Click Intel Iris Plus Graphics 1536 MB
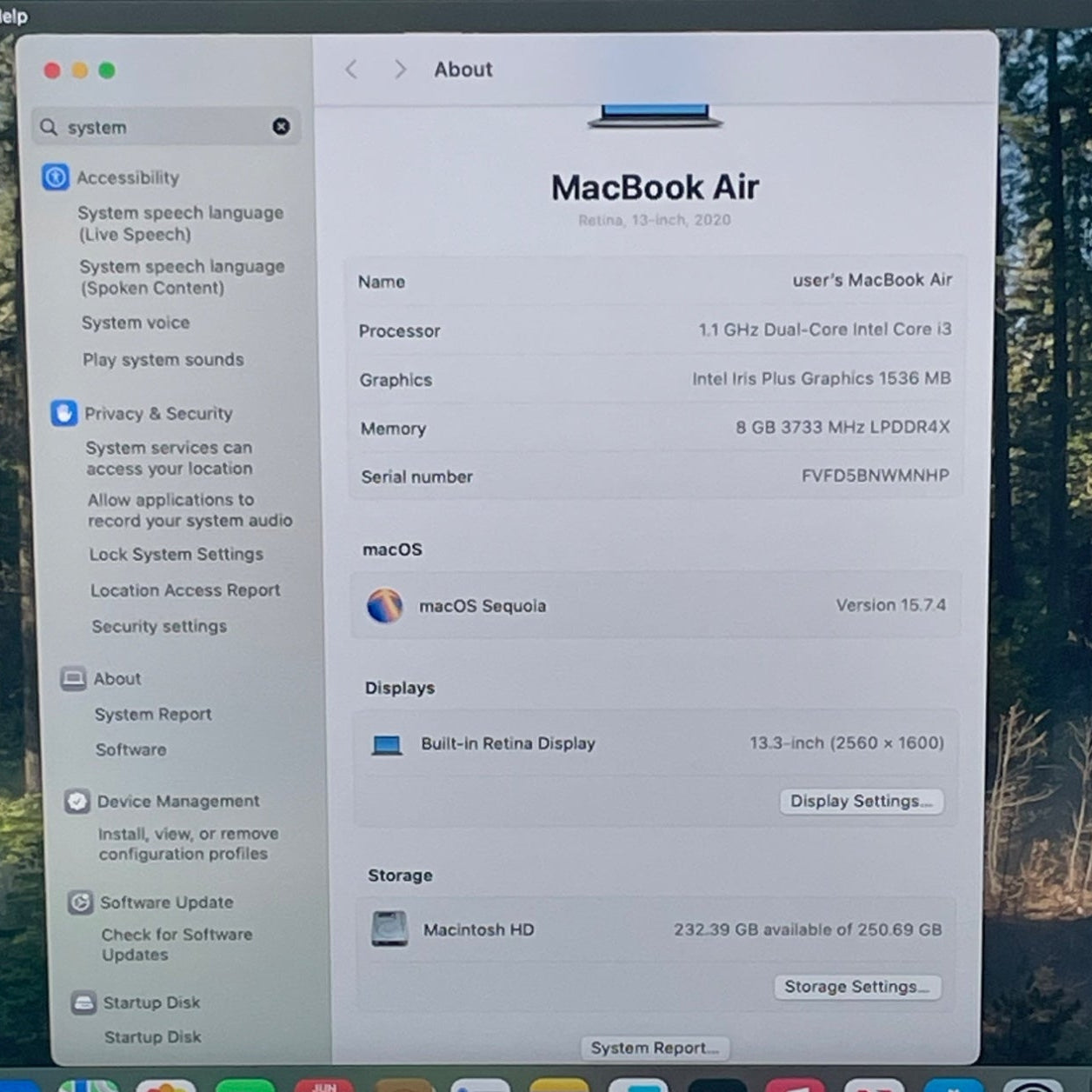 (x=822, y=378)
